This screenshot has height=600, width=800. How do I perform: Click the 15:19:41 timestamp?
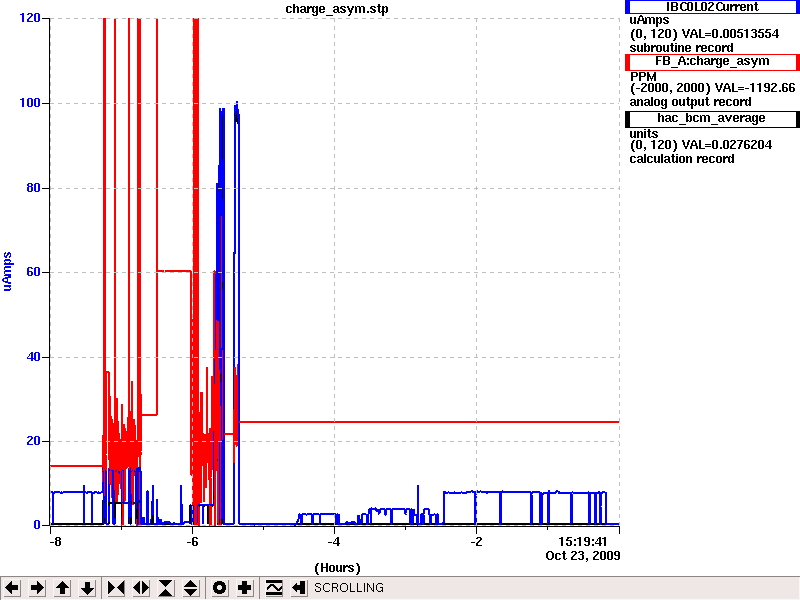(x=582, y=542)
